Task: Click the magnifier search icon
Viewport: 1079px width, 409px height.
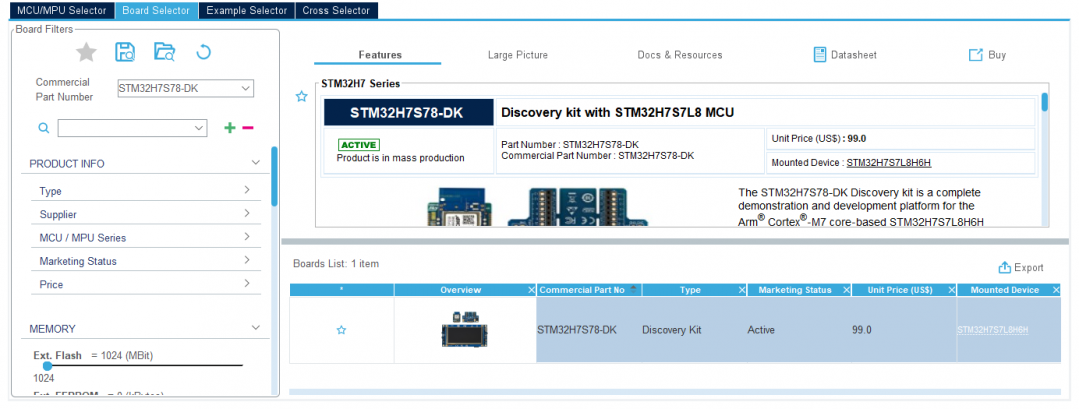Action: (43, 128)
